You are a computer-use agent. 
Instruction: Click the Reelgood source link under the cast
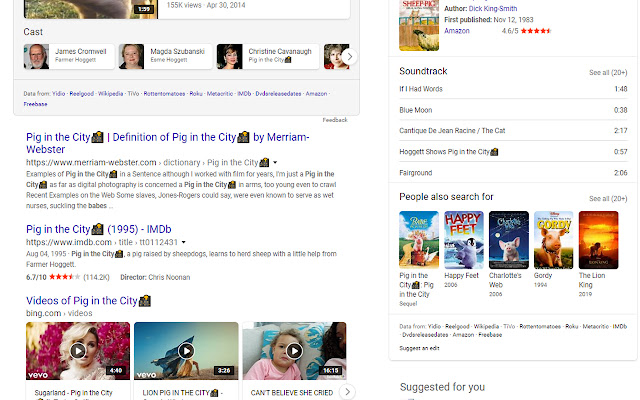click(82, 93)
